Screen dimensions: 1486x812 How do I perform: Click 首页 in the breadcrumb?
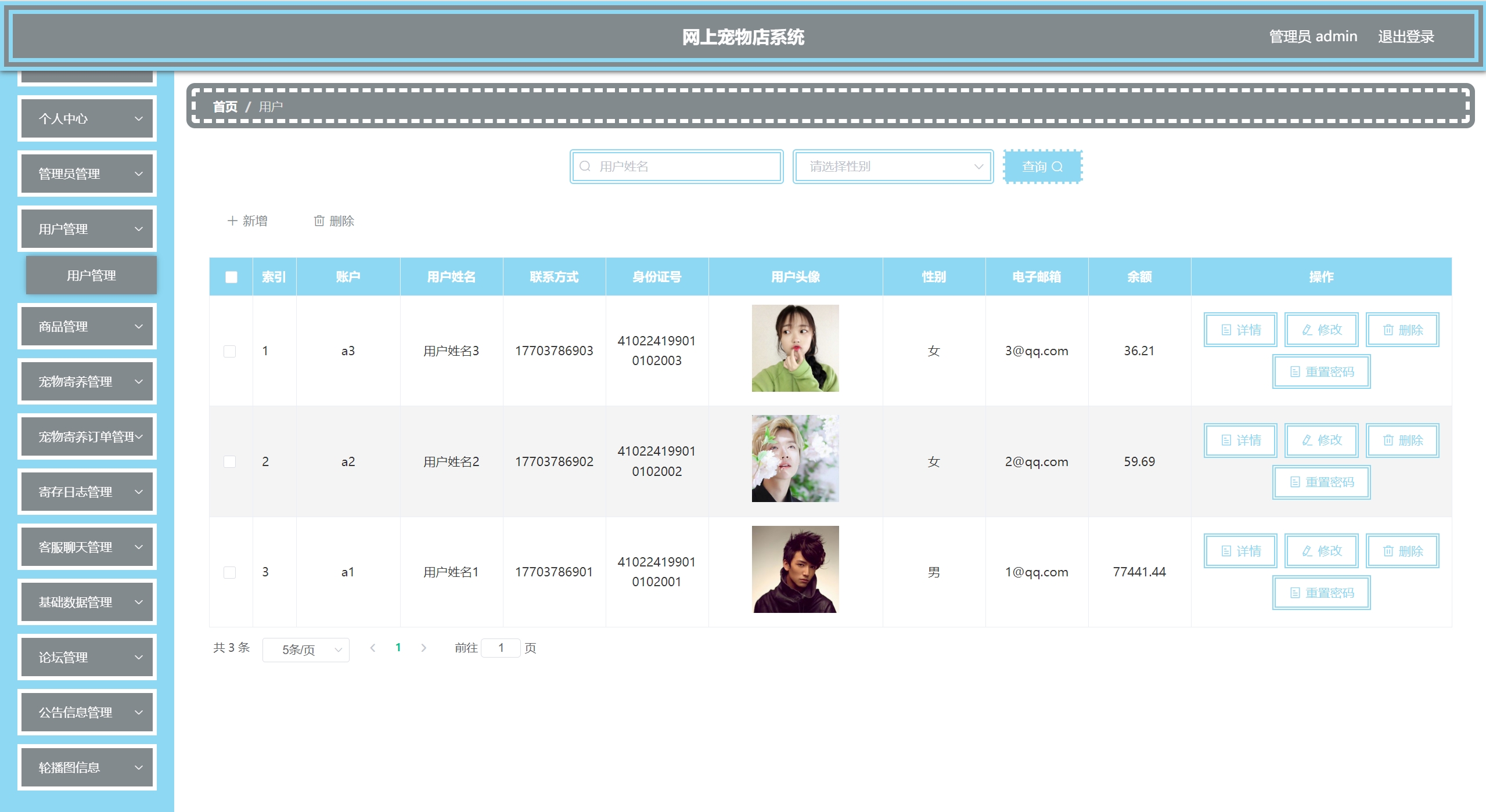[225, 107]
